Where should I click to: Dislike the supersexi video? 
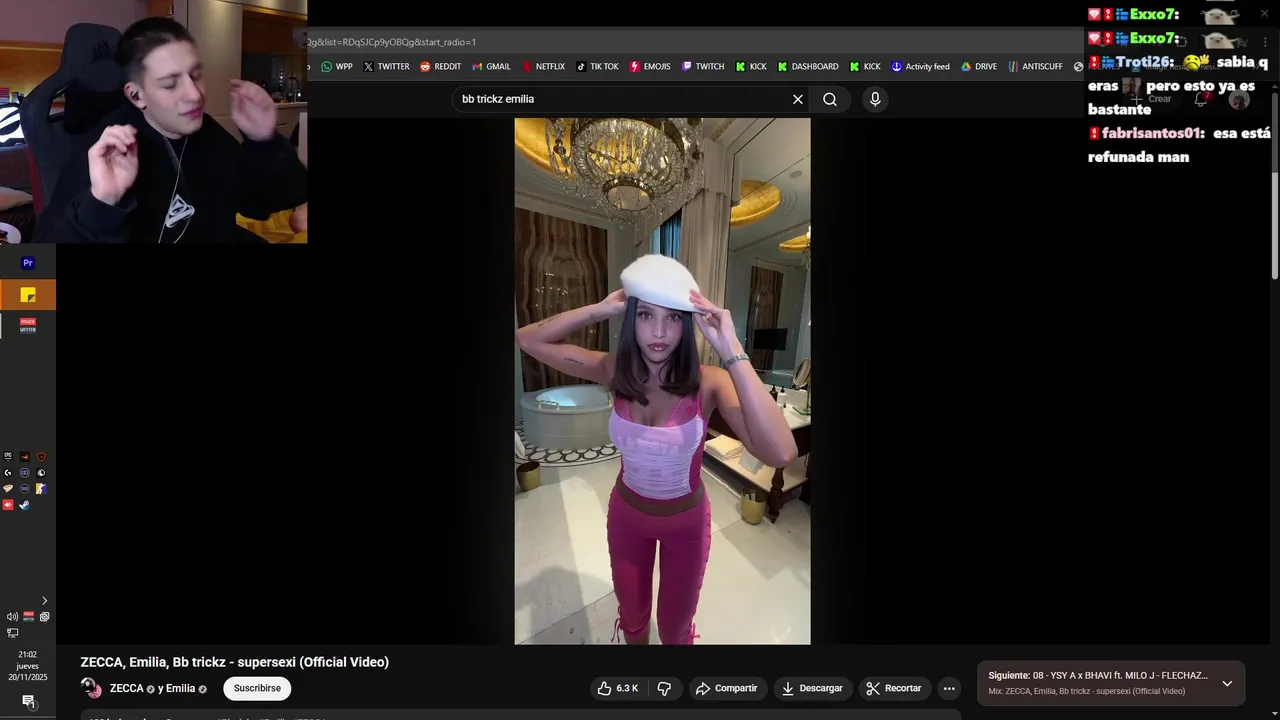click(x=664, y=688)
